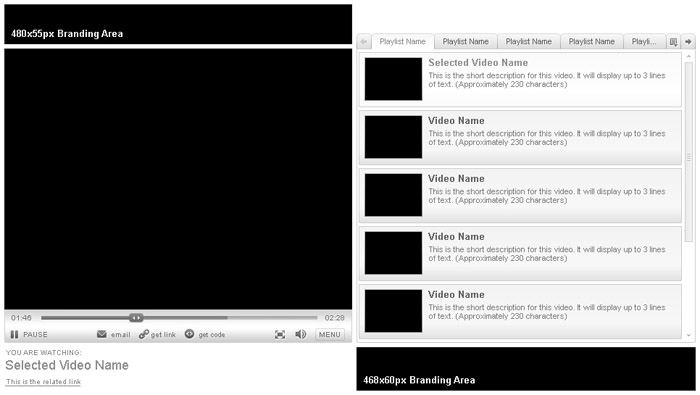Pause the video with the PAUSE button
This screenshot has height=395, width=700.
pos(29,334)
